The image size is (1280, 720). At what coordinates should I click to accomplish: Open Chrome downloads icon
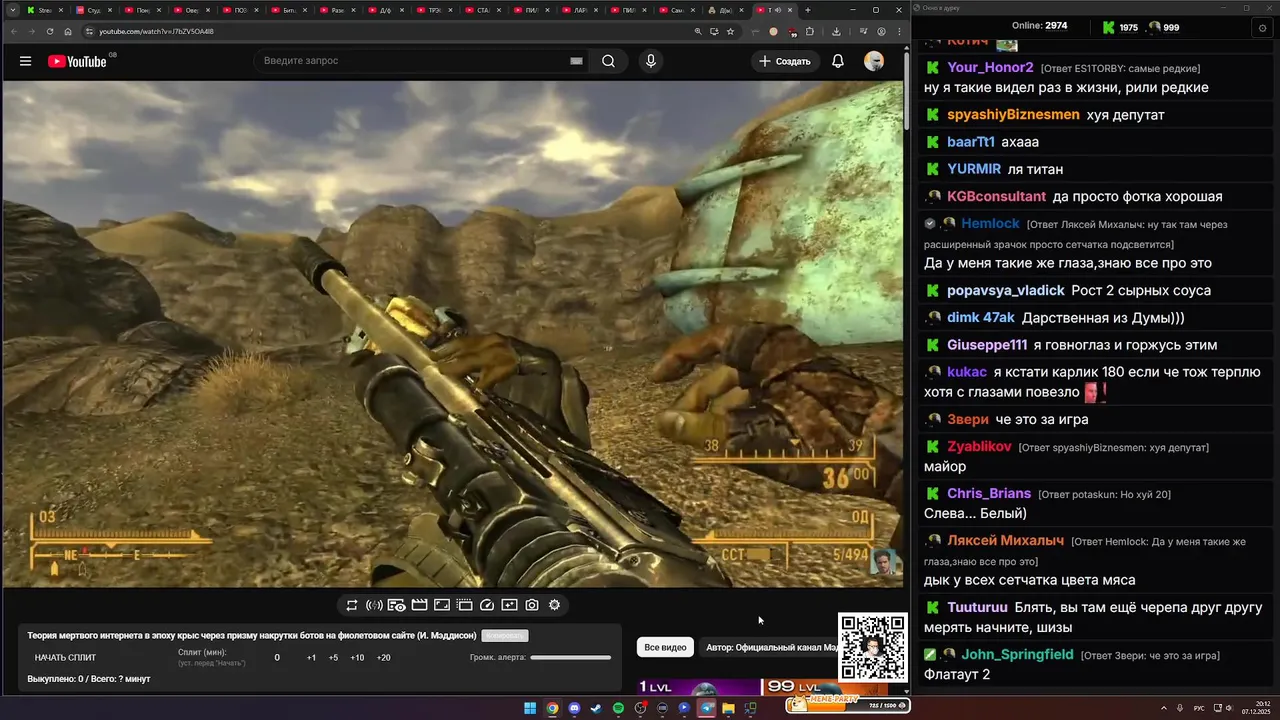pyautogui.click(x=836, y=31)
